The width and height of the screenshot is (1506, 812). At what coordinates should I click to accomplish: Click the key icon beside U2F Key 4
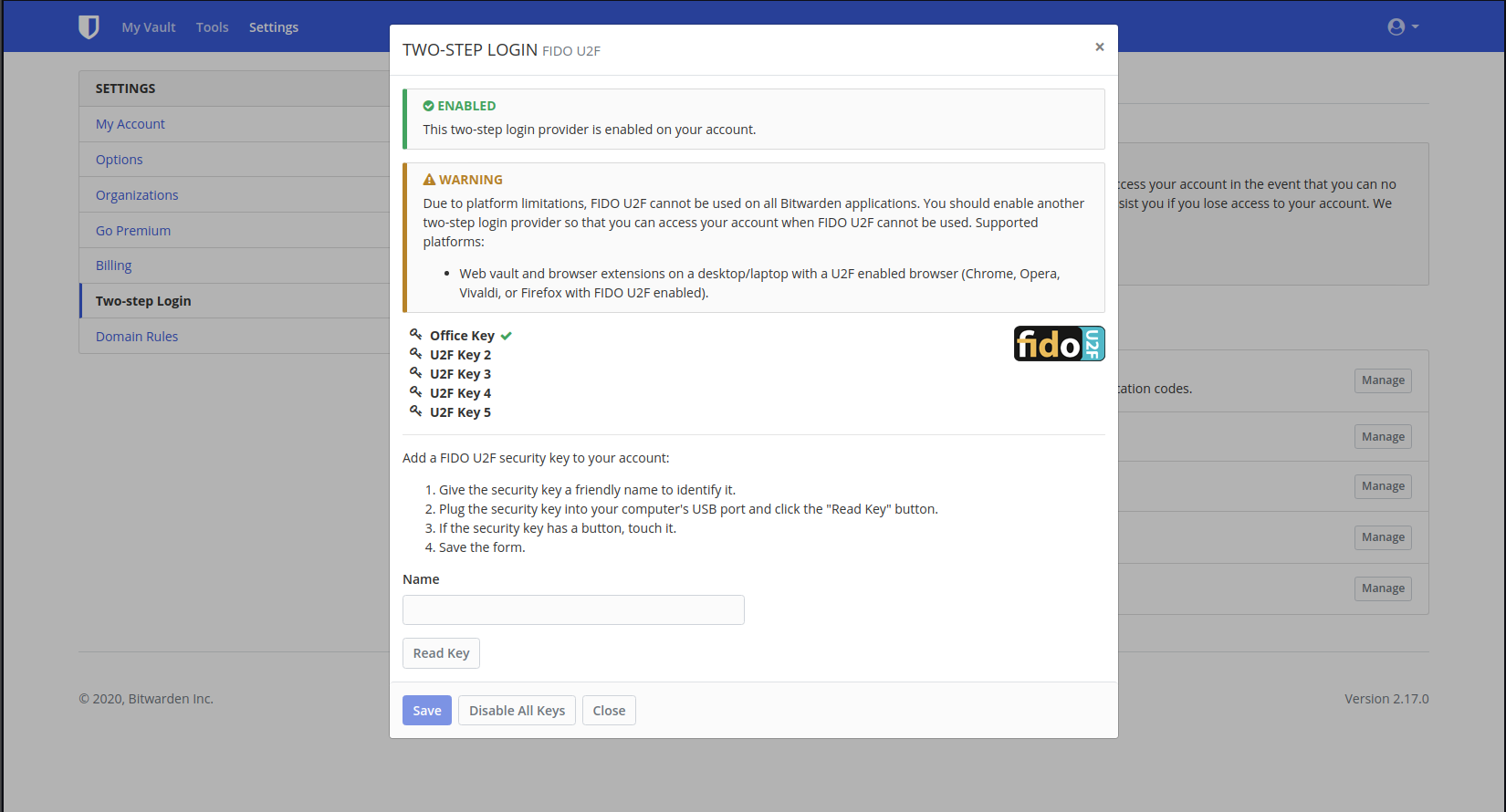pyautogui.click(x=415, y=392)
